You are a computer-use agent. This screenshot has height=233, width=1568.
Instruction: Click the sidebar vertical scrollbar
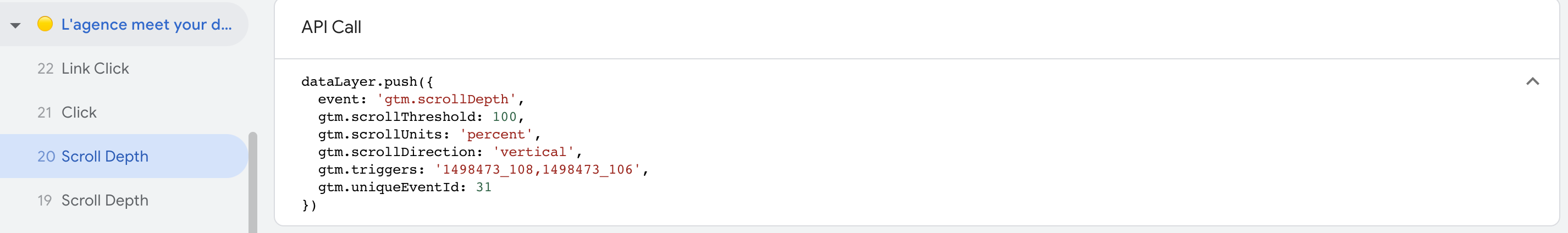click(252, 182)
